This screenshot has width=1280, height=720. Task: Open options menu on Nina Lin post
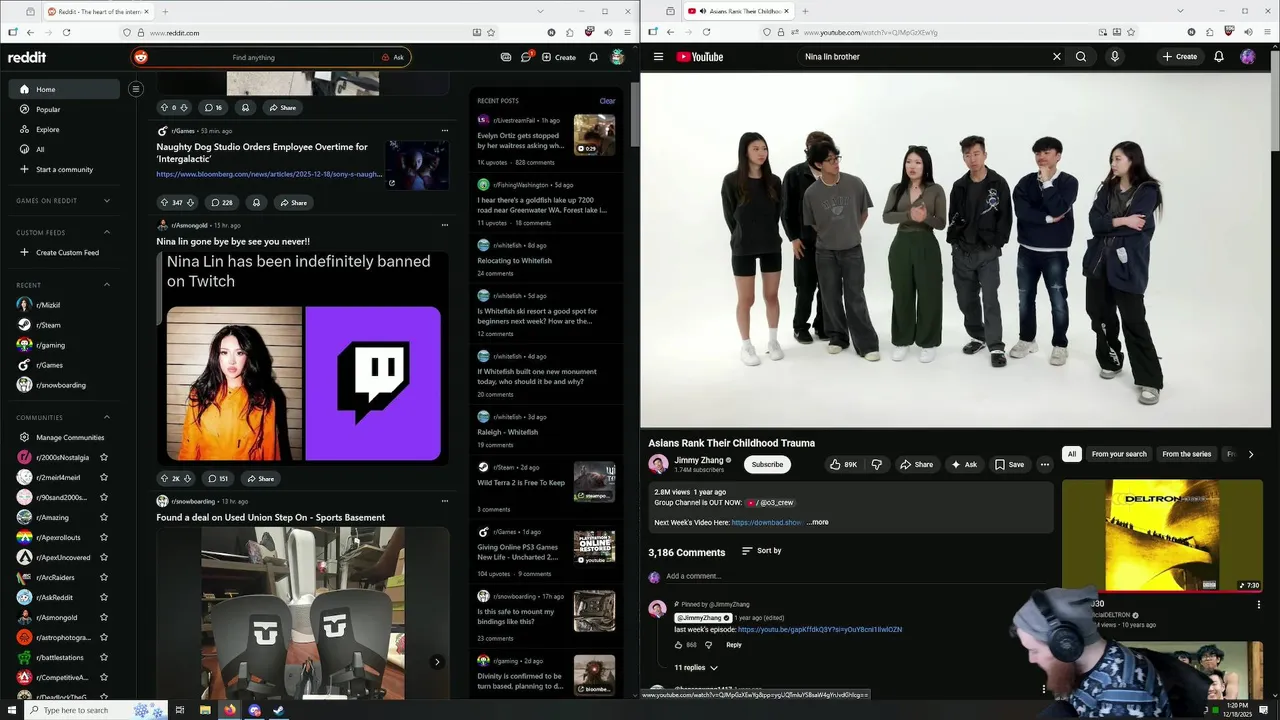point(445,225)
